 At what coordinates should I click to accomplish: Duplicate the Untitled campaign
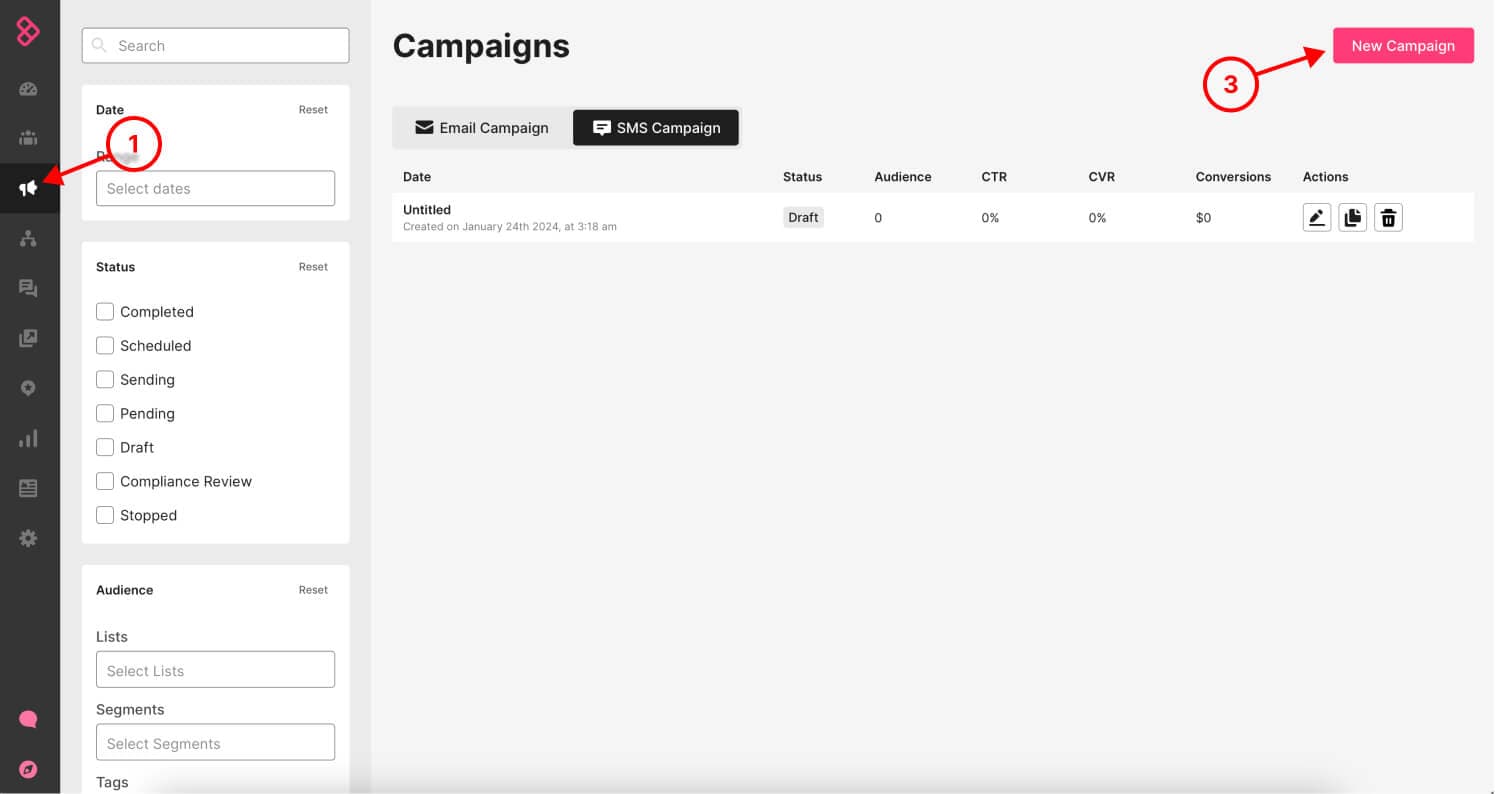click(1352, 217)
